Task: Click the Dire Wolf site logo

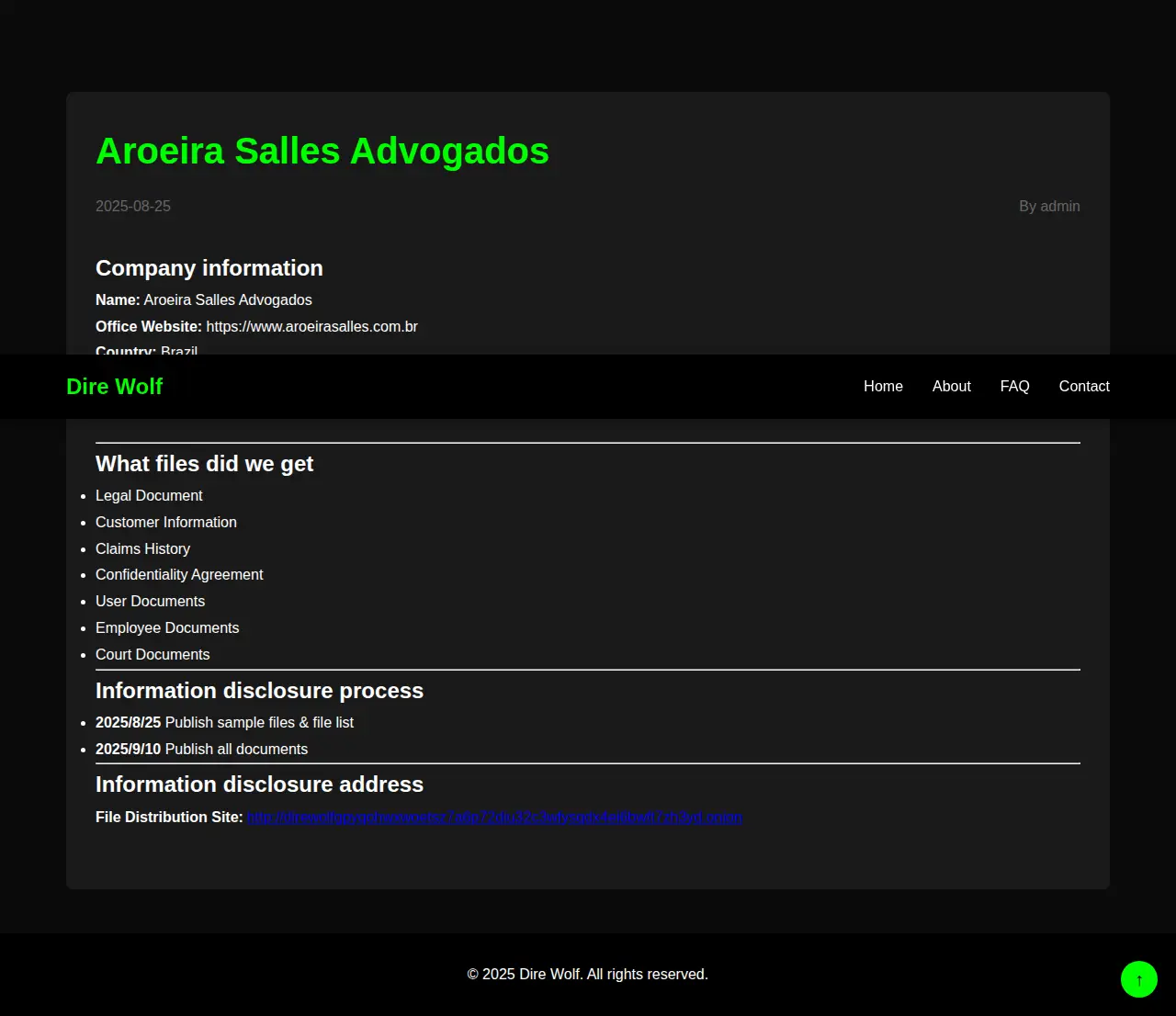Action: 114,387
